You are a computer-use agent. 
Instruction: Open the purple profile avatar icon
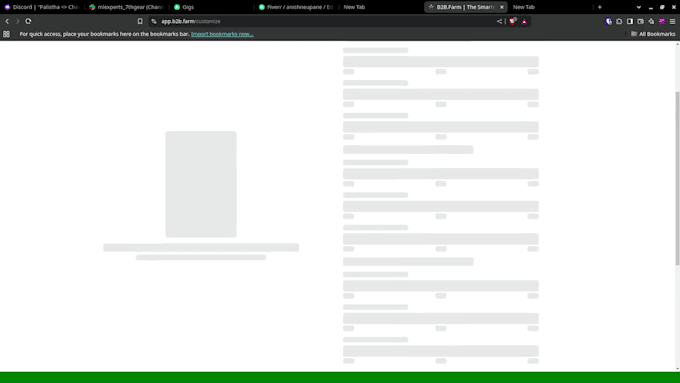(x=662, y=21)
